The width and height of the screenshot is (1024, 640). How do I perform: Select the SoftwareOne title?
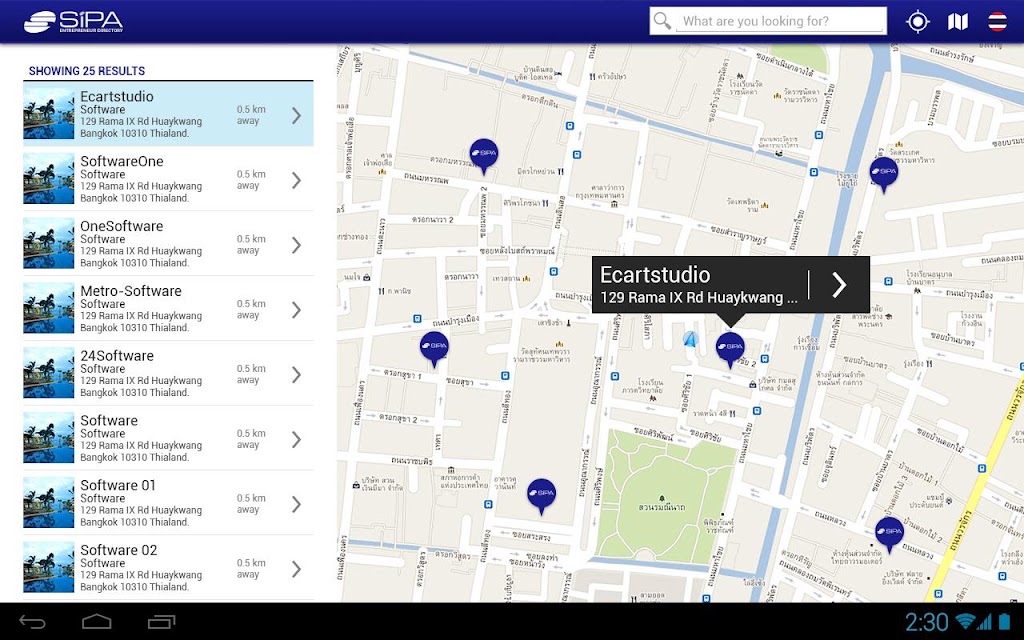[122, 161]
